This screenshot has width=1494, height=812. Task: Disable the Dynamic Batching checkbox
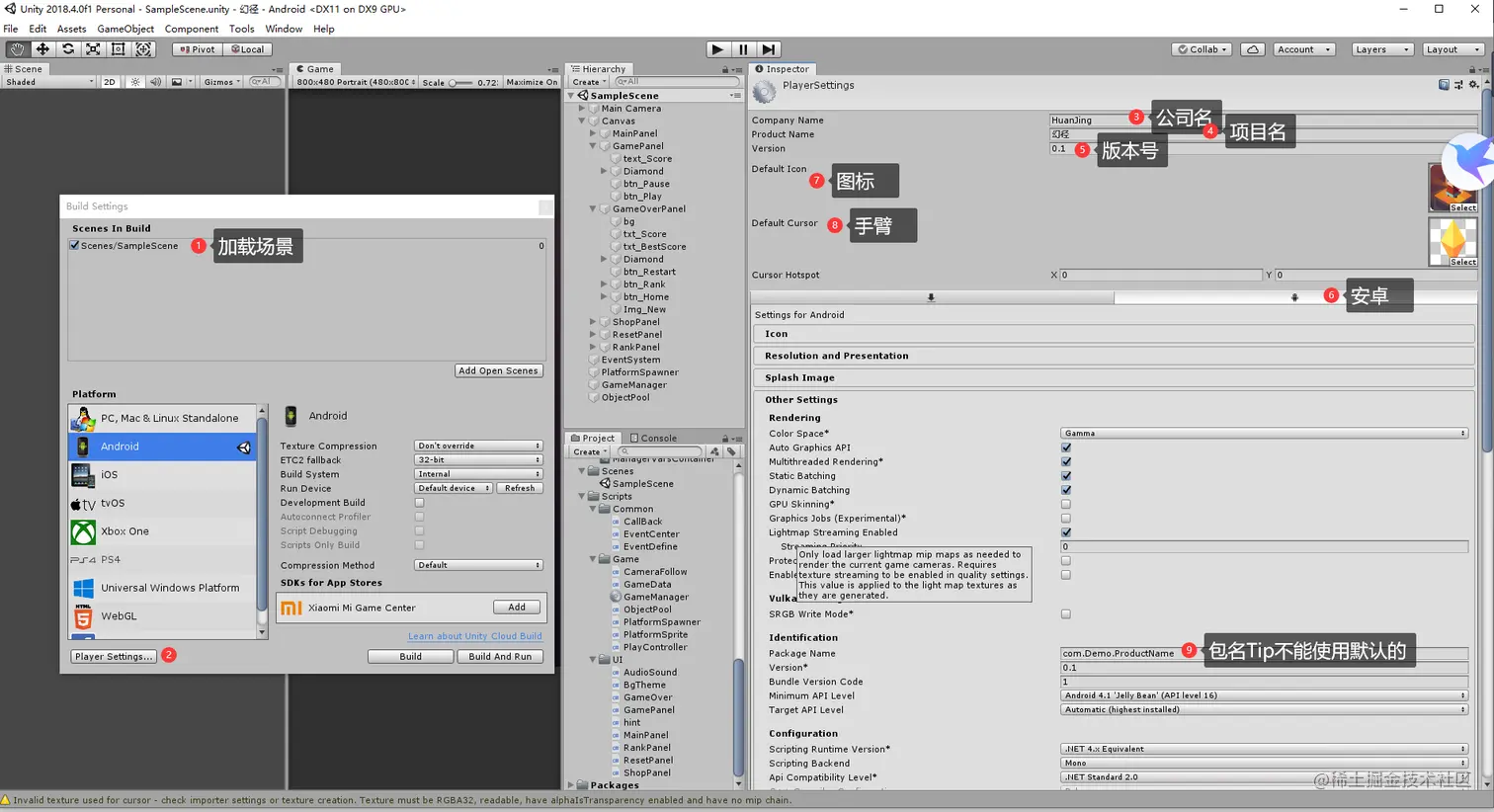point(1066,490)
